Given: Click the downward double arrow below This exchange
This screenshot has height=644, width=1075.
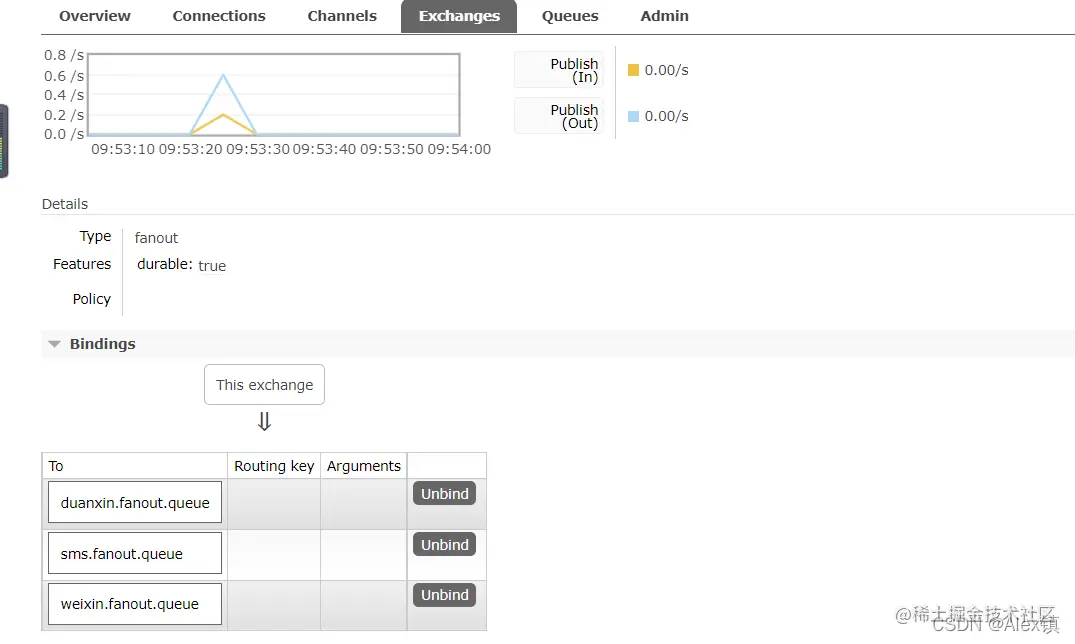Looking at the screenshot, I should [x=265, y=421].
